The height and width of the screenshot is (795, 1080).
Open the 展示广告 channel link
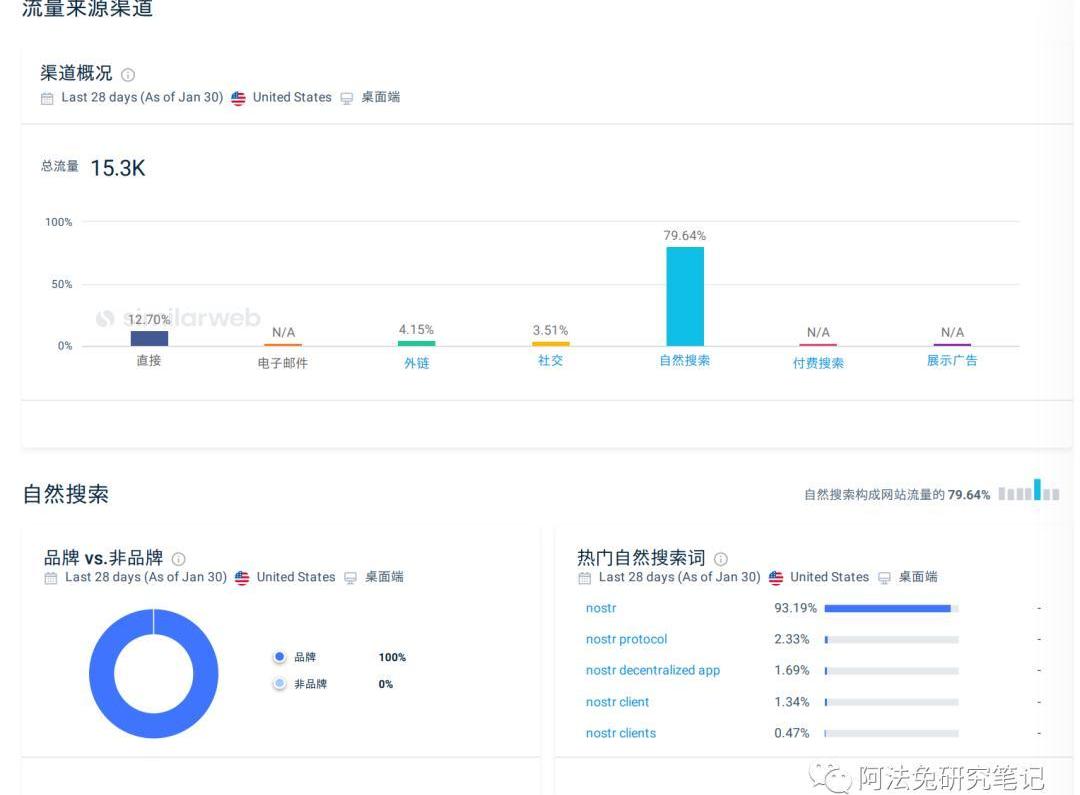coord(952,361)
